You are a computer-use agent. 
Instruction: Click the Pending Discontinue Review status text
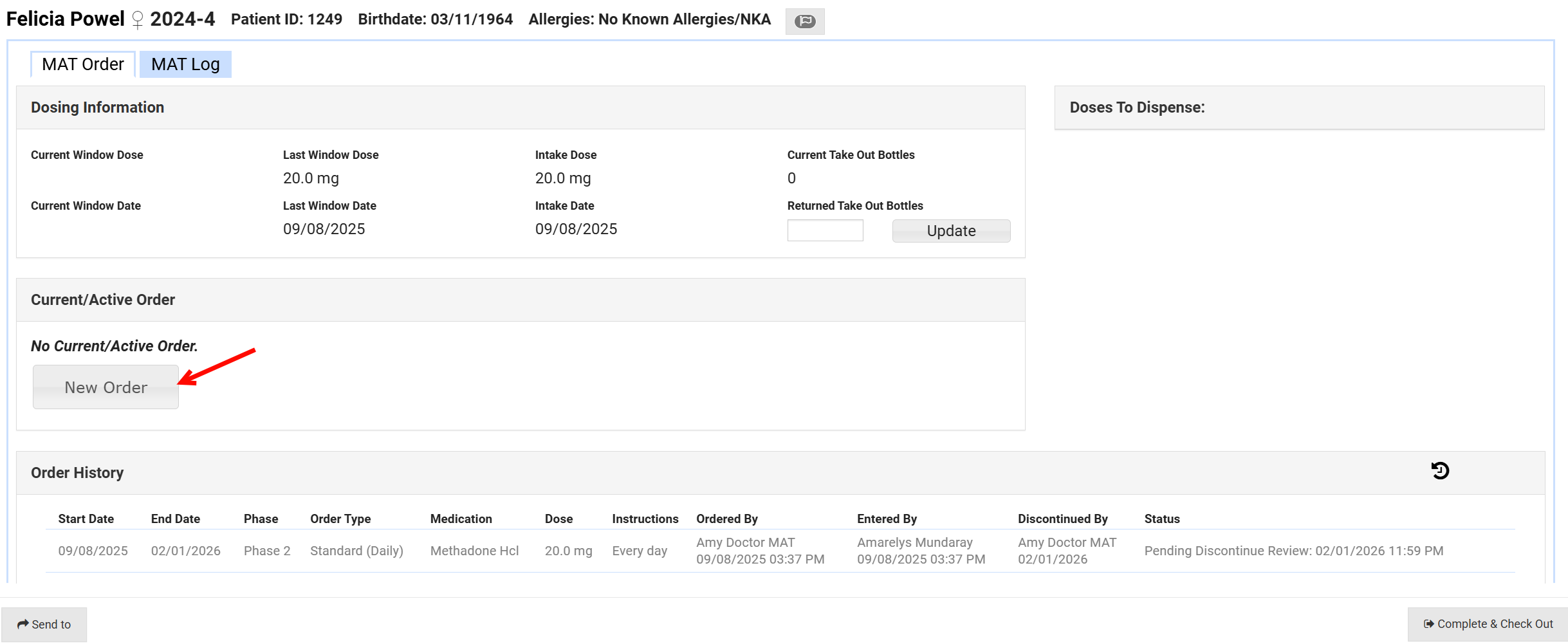point(1293,551)
